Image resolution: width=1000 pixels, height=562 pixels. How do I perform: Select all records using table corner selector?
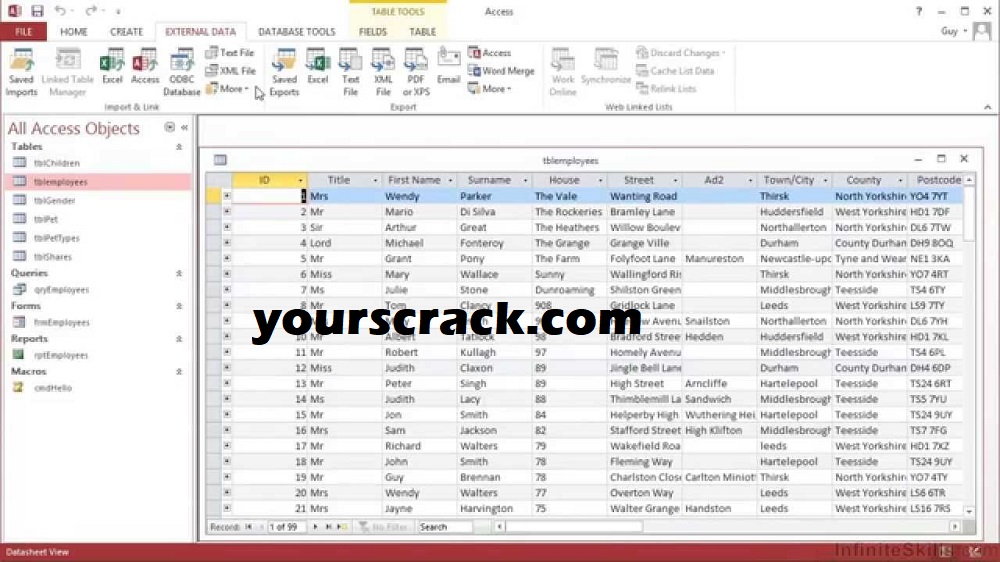point(219,180)
